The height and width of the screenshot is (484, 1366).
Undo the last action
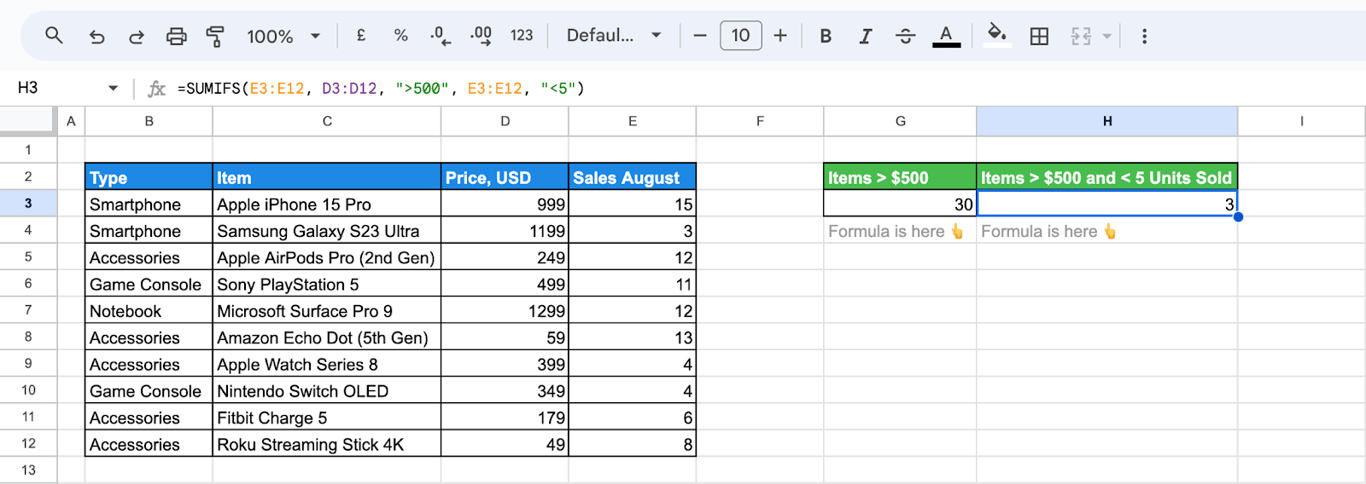tap(97, 36)
